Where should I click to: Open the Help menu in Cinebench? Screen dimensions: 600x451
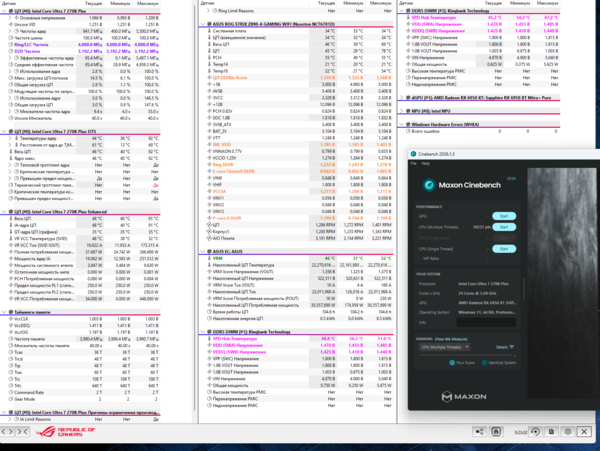[425, 163]
